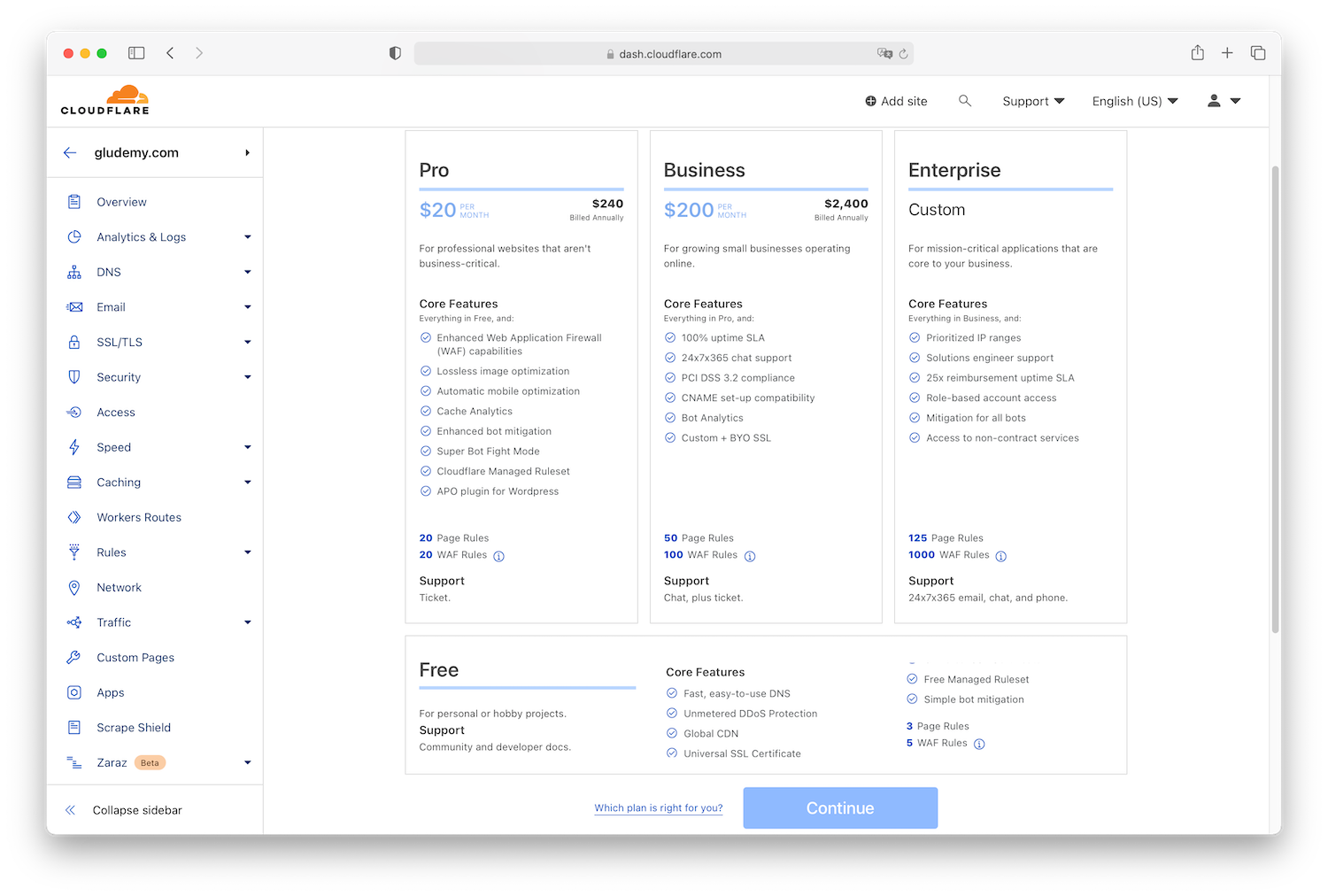Image resolution: width=1328 pixels, height=896 pixels.
Task: Click the Speed lightning bolt icon
Action: [x=74, y=447]
